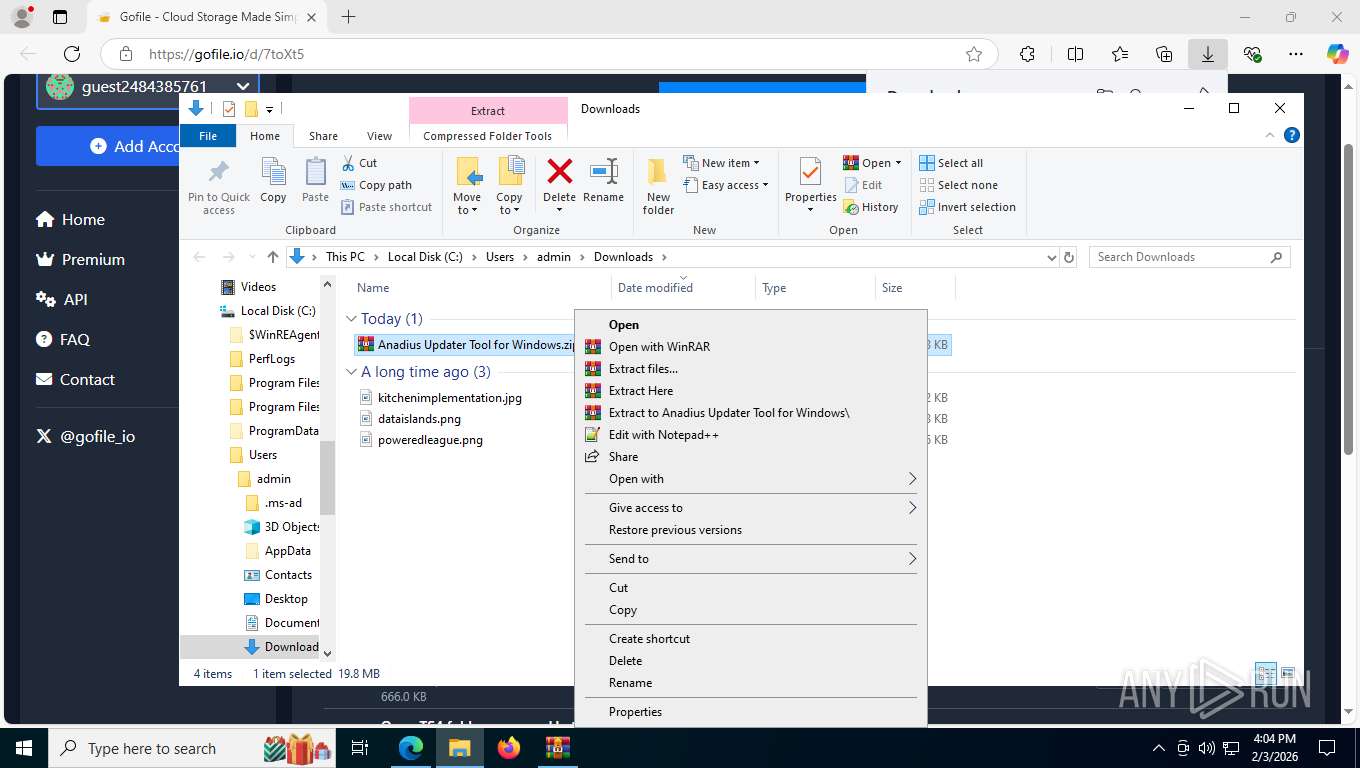
Task: Collapse the A long time ago group
Action: pos(351,372)
